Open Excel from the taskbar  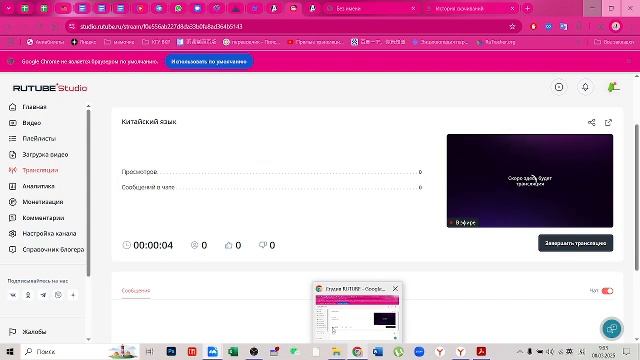pyautogui.click(x=233, y=351)
